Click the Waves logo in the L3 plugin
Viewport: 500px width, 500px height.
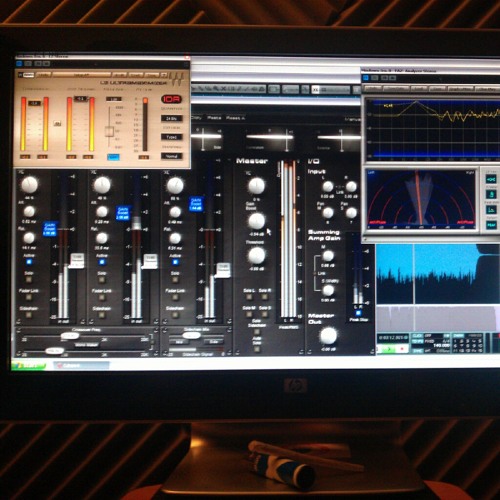click(x=178, y=78)
